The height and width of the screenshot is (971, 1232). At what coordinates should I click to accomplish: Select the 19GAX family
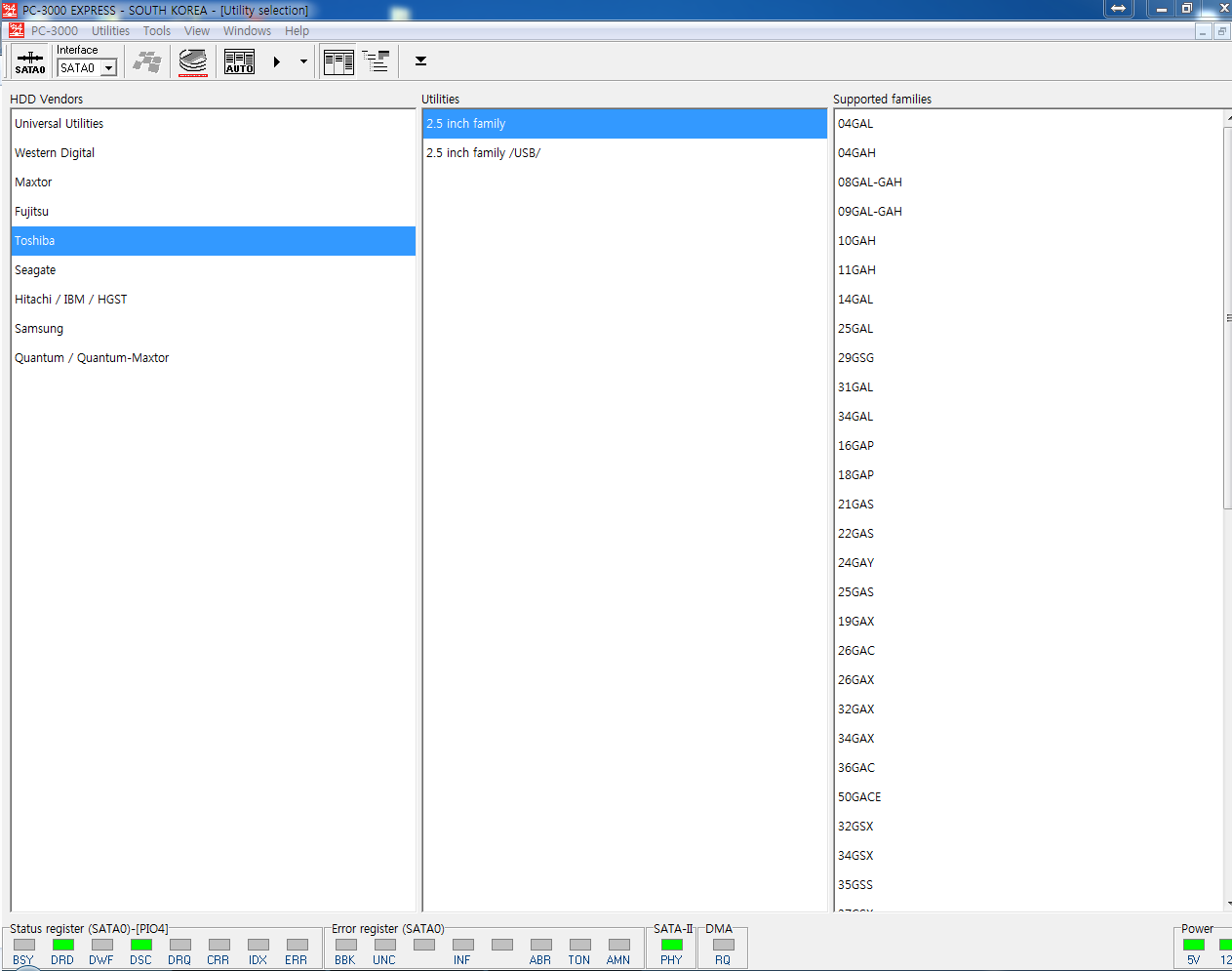click(x=1028, y=622)
